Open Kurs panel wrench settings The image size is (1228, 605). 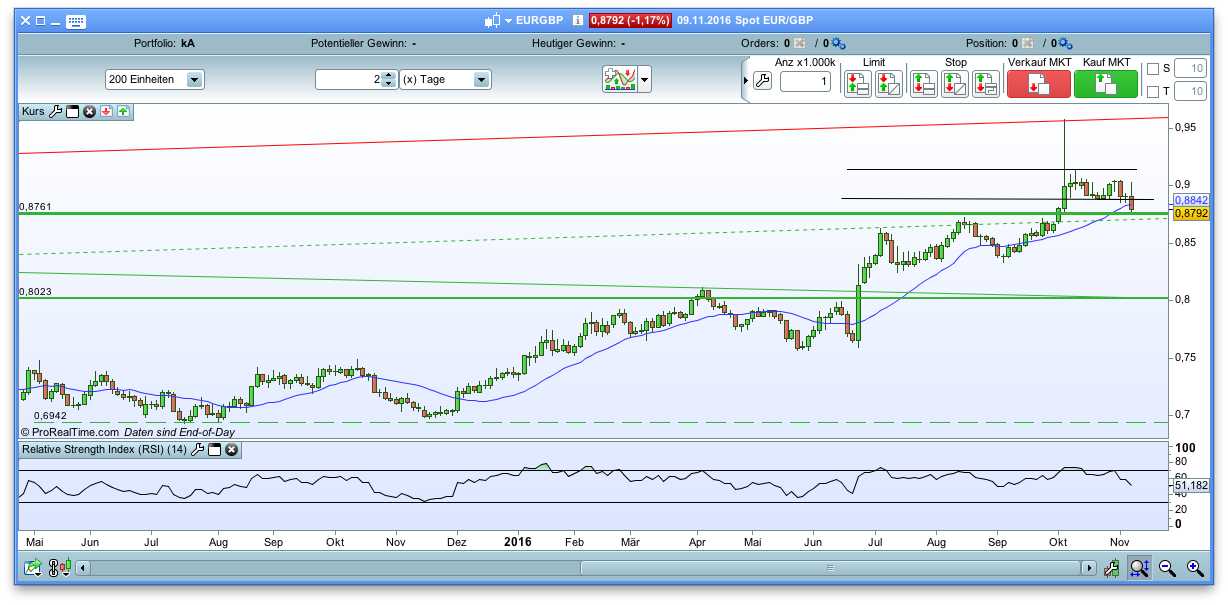[x=56, y=112]
